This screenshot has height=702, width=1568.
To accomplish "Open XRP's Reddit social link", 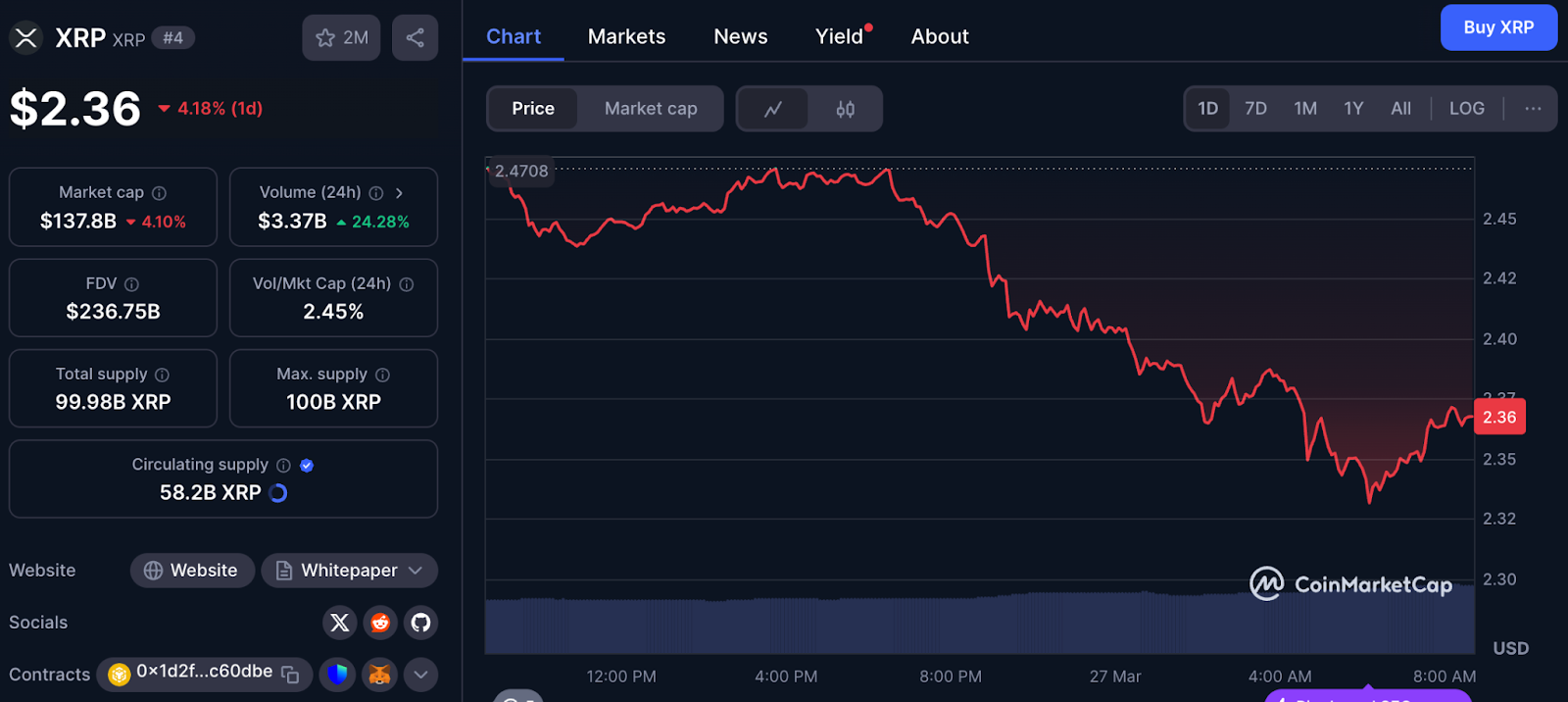I will (380, 623).
